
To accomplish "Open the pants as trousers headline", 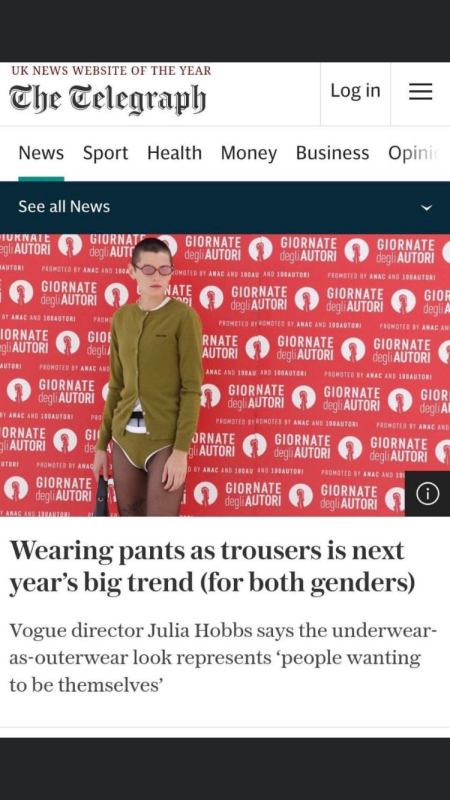I will (212, 567).
